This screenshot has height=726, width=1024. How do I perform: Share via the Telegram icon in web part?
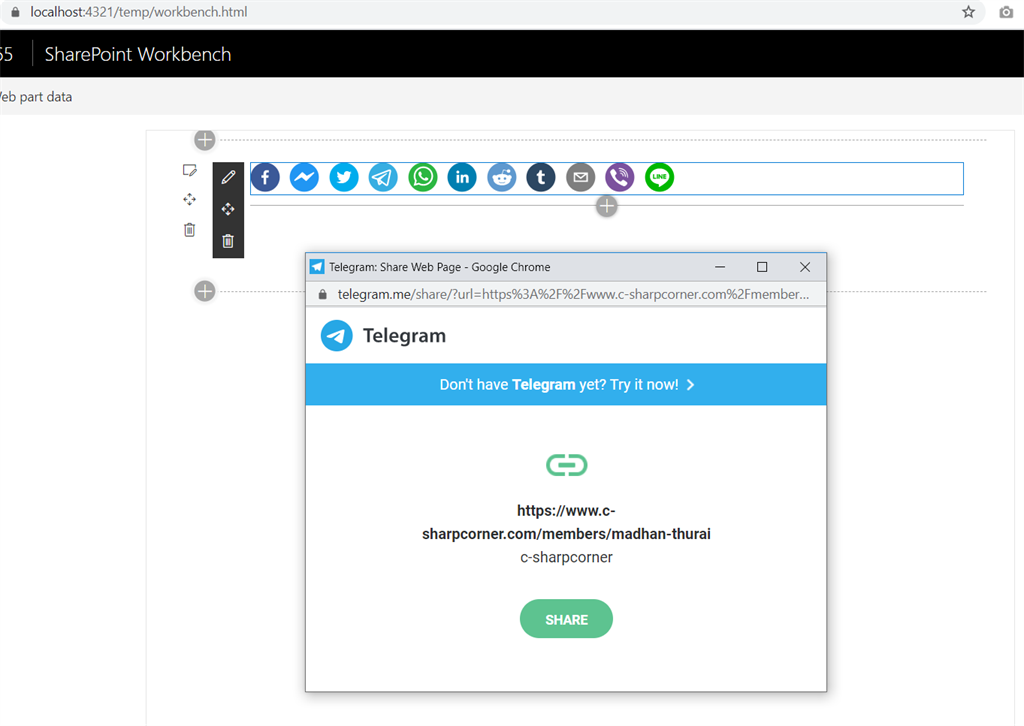(383, 178)
